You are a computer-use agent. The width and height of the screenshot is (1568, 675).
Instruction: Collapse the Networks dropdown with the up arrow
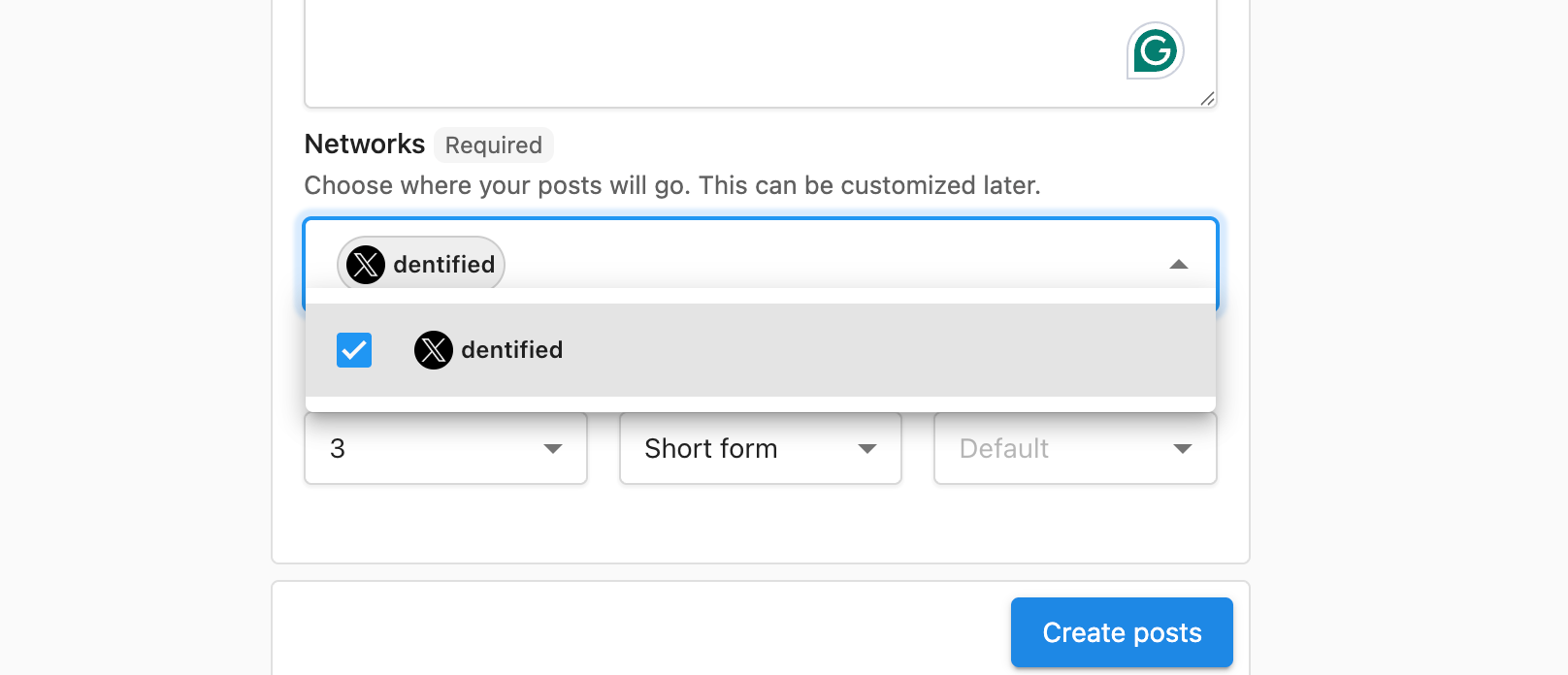click(x=1179, y=264)
